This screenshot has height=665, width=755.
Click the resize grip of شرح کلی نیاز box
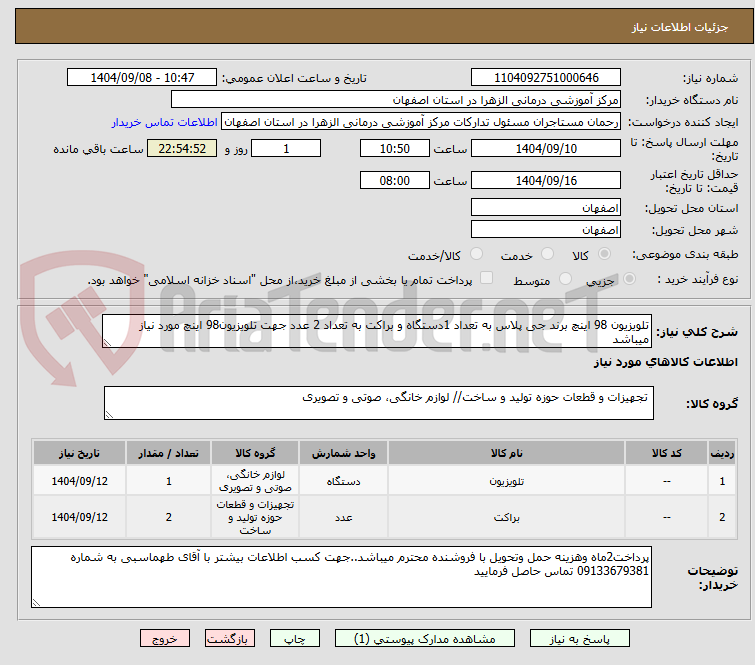[x=107, y=343]
